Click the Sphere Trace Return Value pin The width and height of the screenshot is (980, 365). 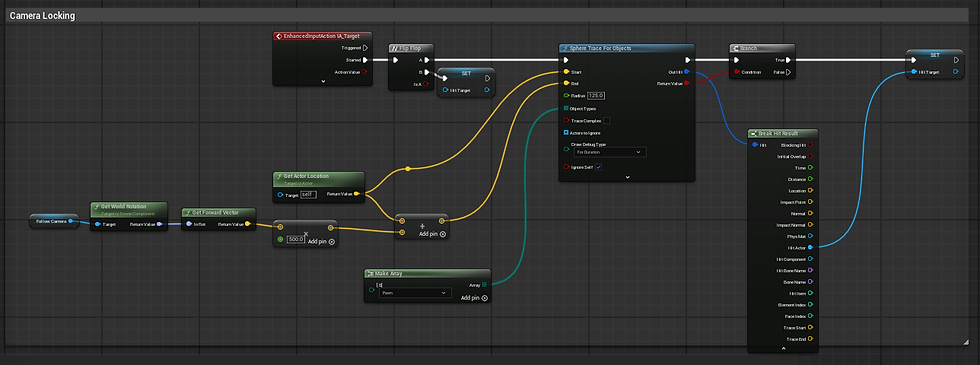click(x=686, y=83)
